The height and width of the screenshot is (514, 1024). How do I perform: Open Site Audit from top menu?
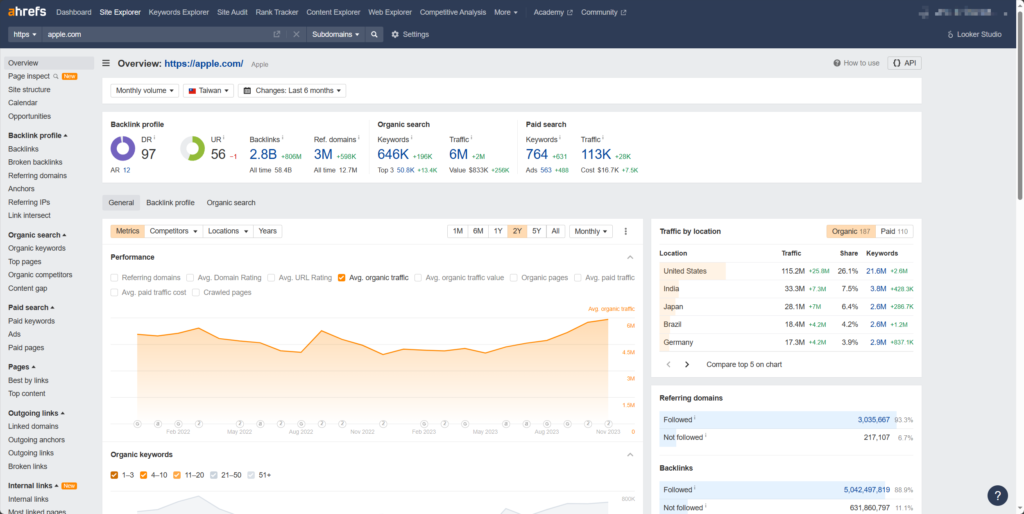point(232,12)
